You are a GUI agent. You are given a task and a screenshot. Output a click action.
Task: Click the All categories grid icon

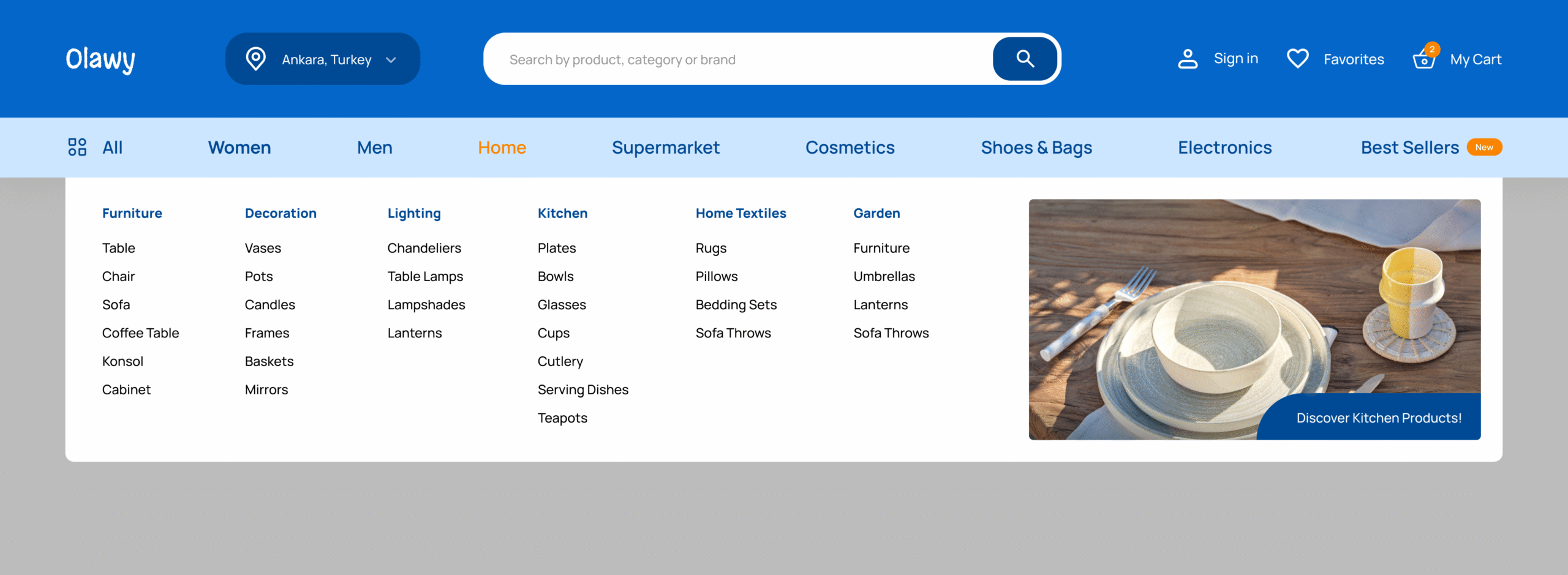77,147
